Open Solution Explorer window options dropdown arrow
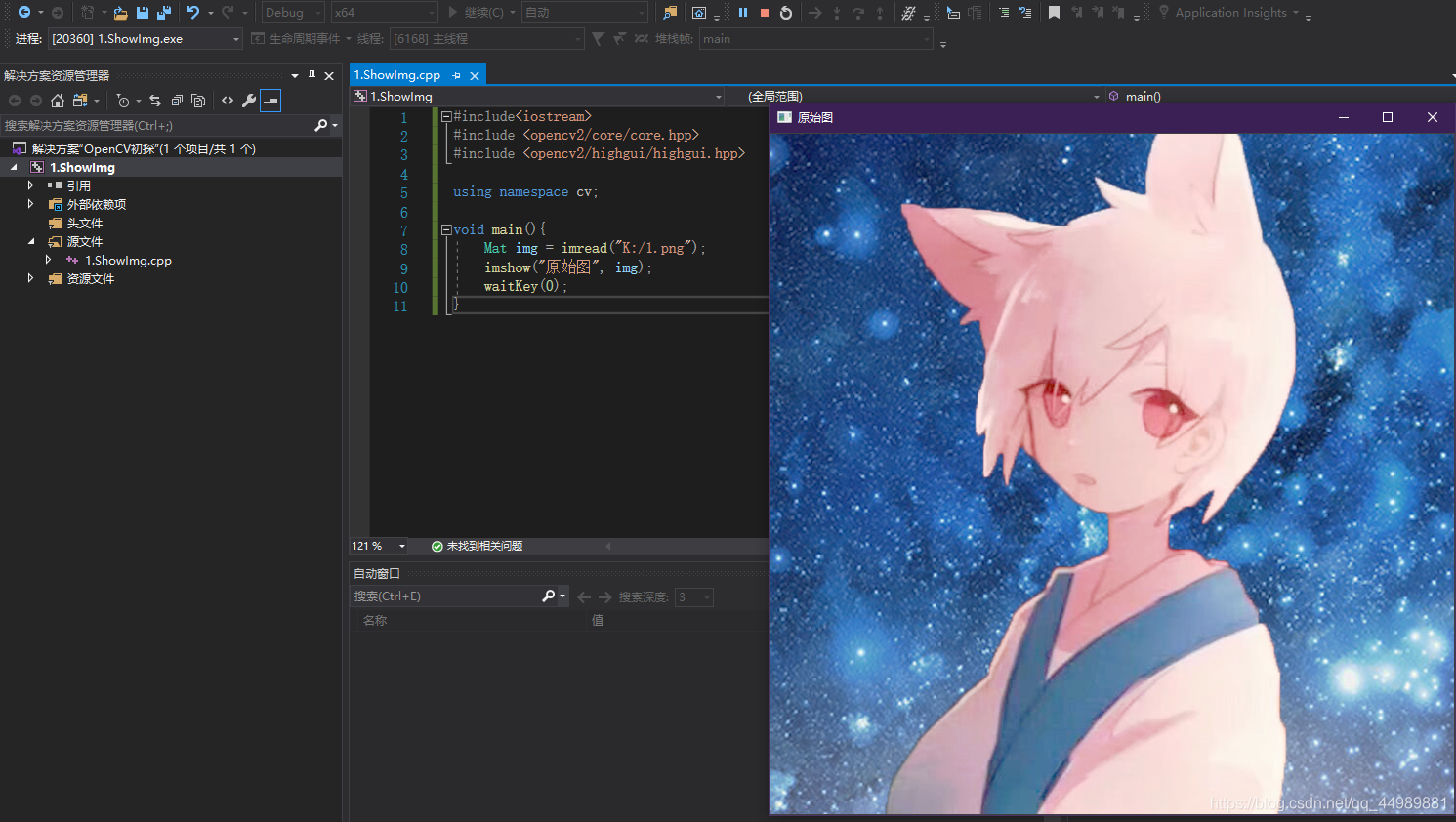This screenshot has height=822, width=1456. (x=295, y=75)
